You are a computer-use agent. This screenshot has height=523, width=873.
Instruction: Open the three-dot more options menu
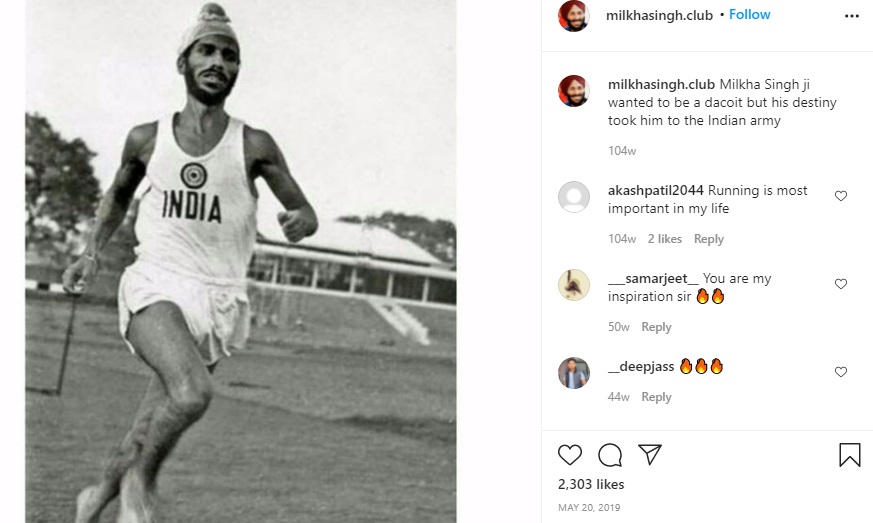pos(851,16)
